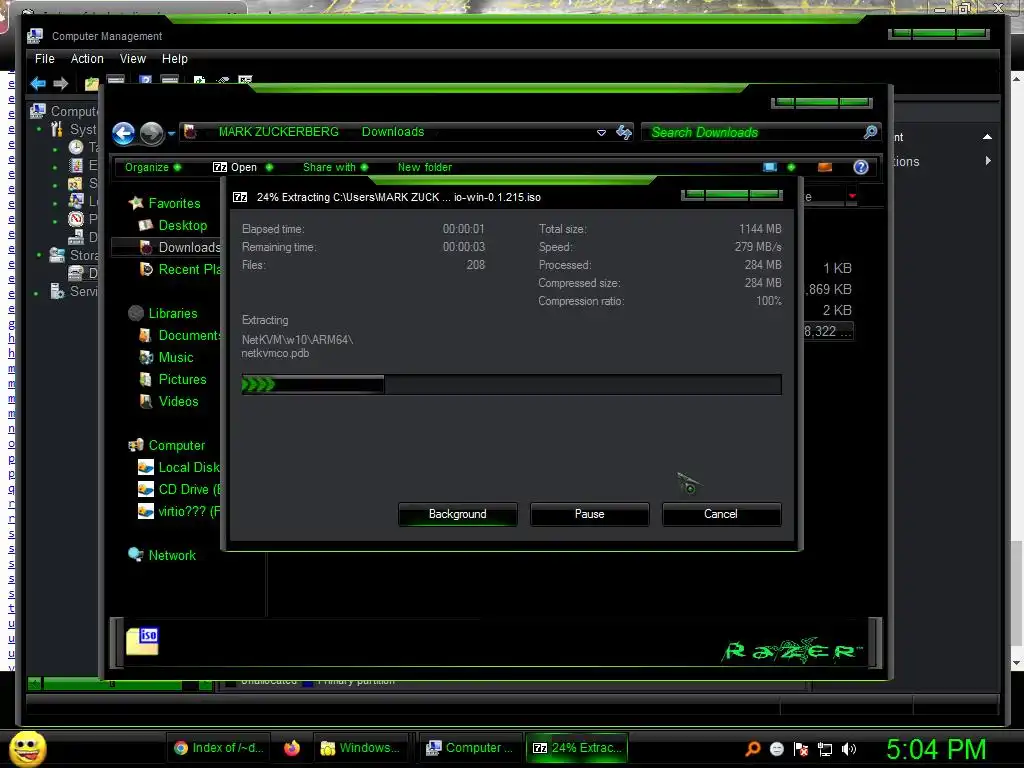Open the selected file with 7-Zip
1024x768 pixels.
tap(234, 167)
